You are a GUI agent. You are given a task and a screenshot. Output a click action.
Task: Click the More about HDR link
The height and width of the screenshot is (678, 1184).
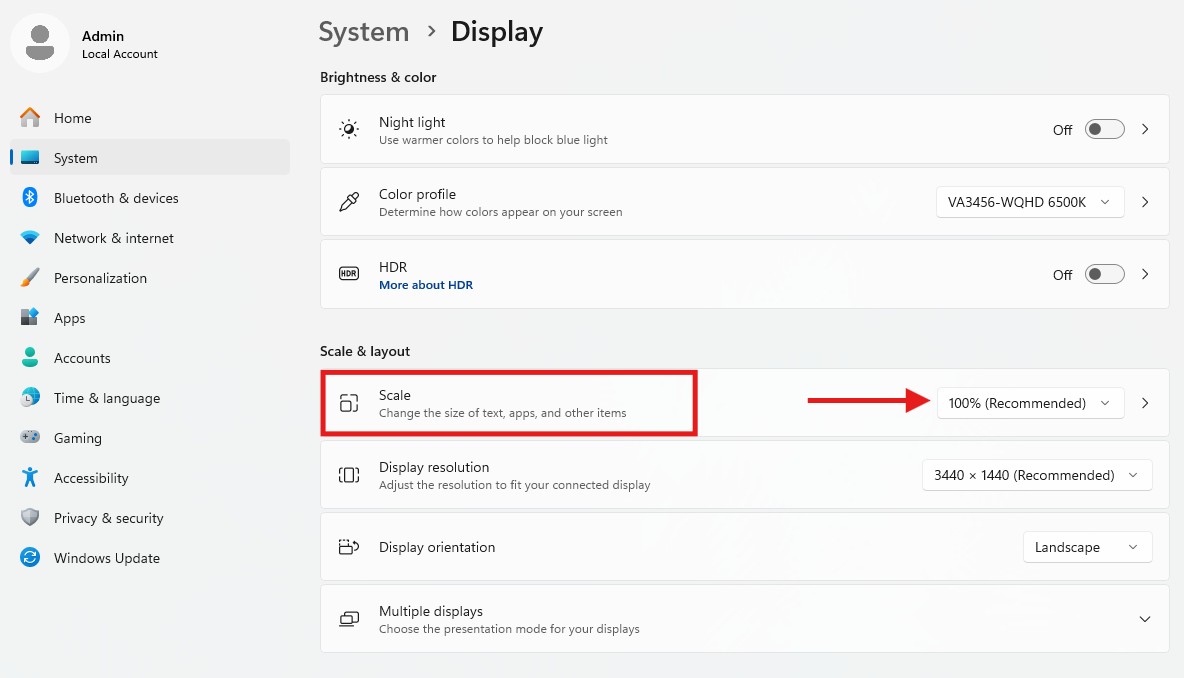pyautogui.click(x=426, y=285)
